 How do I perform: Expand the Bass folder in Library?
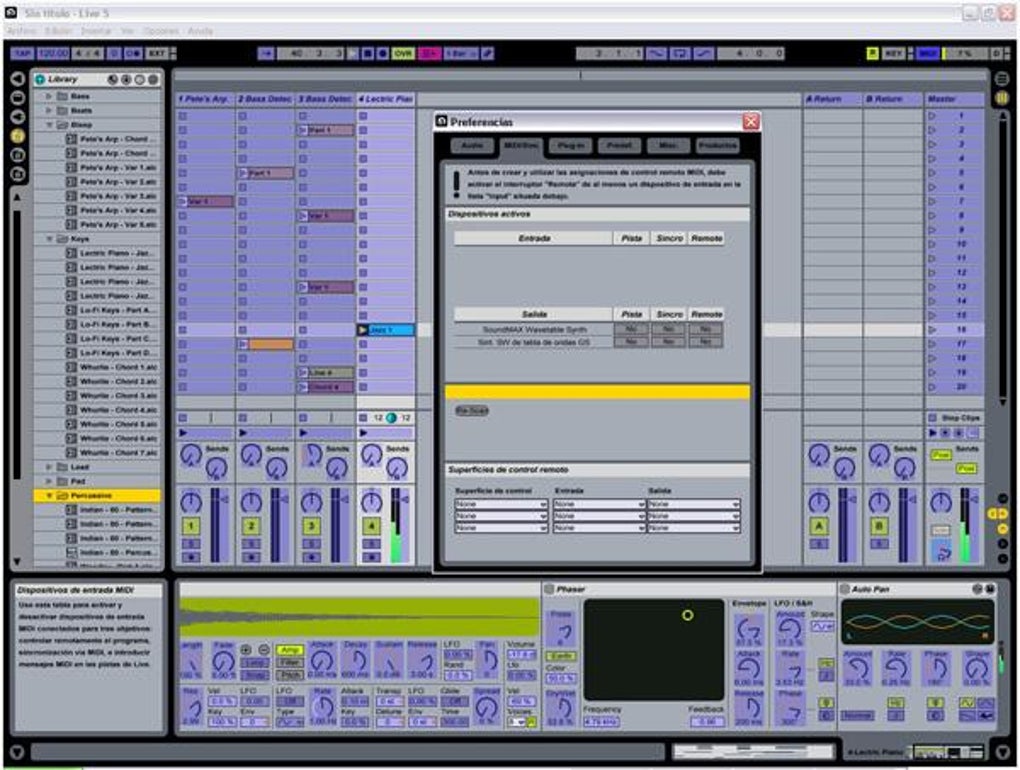[49, 96]
